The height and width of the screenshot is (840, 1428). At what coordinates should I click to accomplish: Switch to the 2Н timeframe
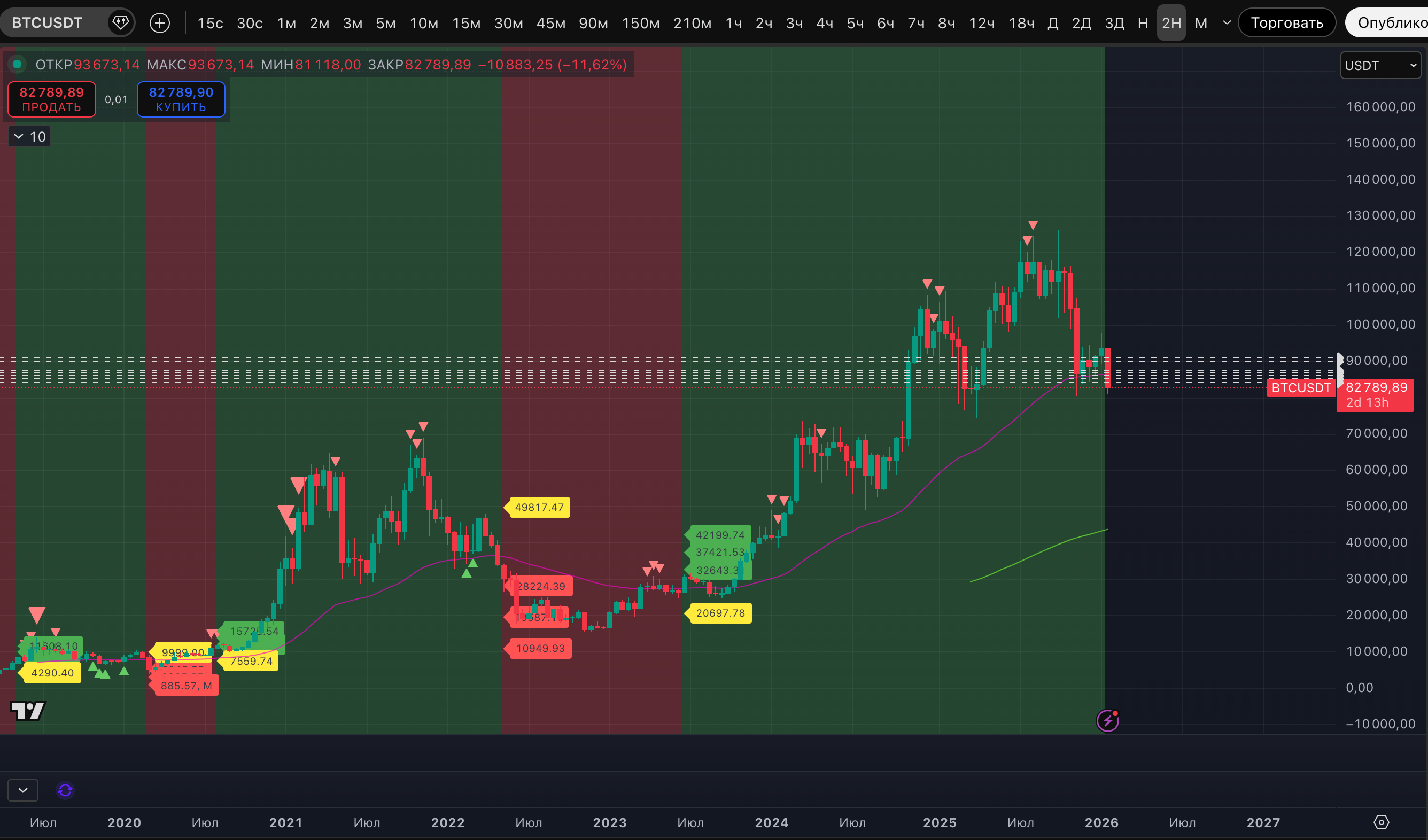click(1171, 22)
